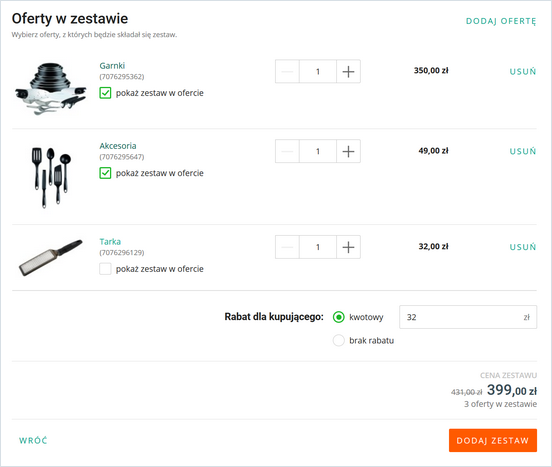
Task: Increase Tarka quantity with plus icon
Action: pos(348,247)
